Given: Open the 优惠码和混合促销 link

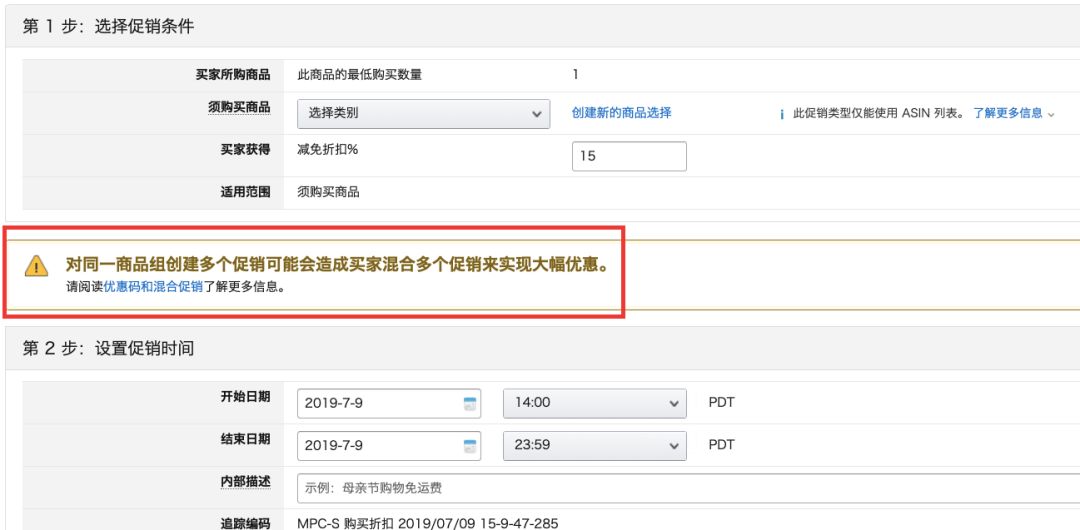Looking at the screenshot, I should pos(153,287).
